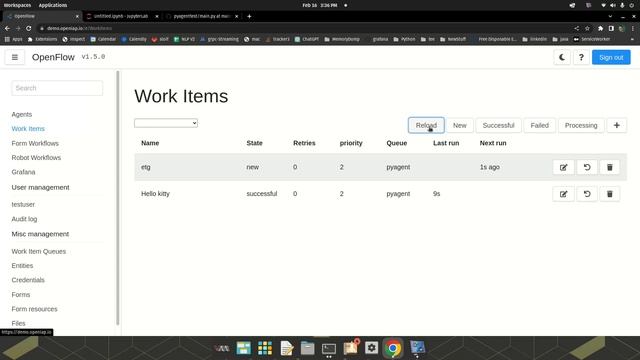The width and height of the screenshot is (640, 360).
Task: Open the browser extensions puzzle icon
Action: tap(600, 28)
